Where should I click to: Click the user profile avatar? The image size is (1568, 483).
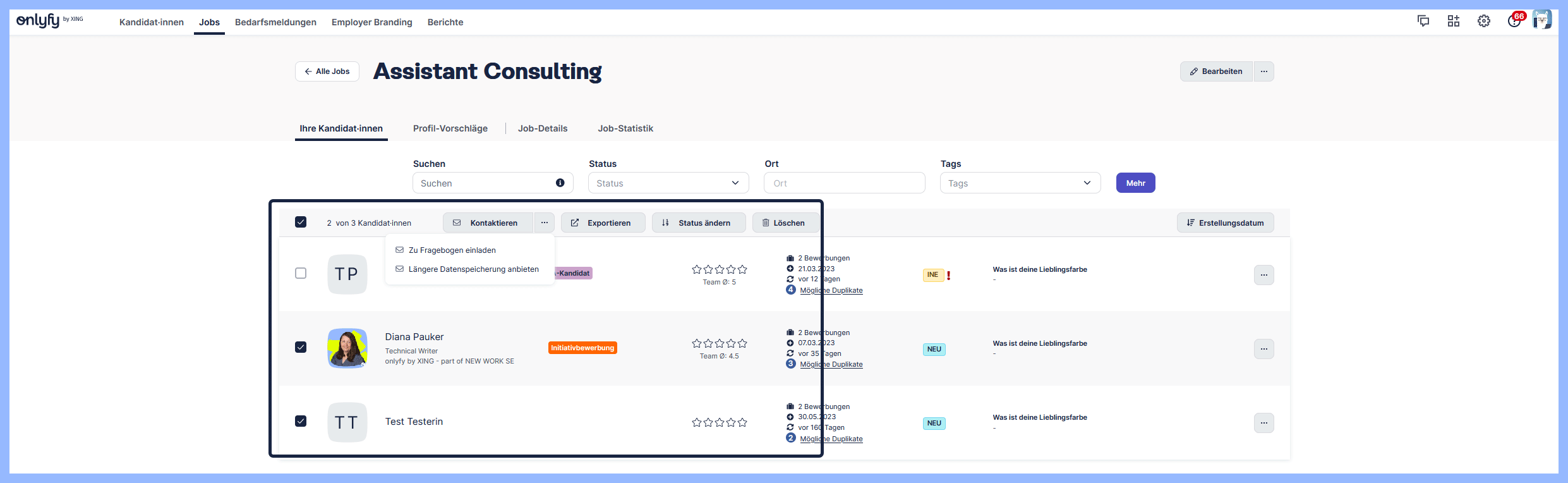[x=1542, y=20]
